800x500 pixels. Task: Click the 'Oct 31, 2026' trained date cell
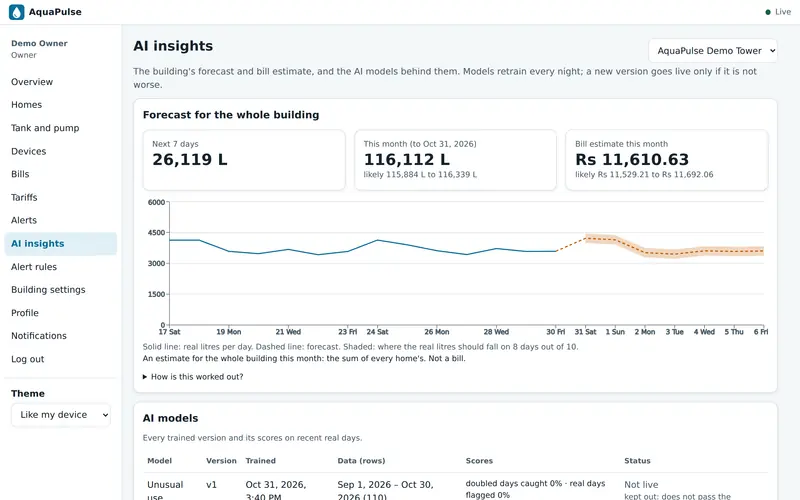(276, 490)
